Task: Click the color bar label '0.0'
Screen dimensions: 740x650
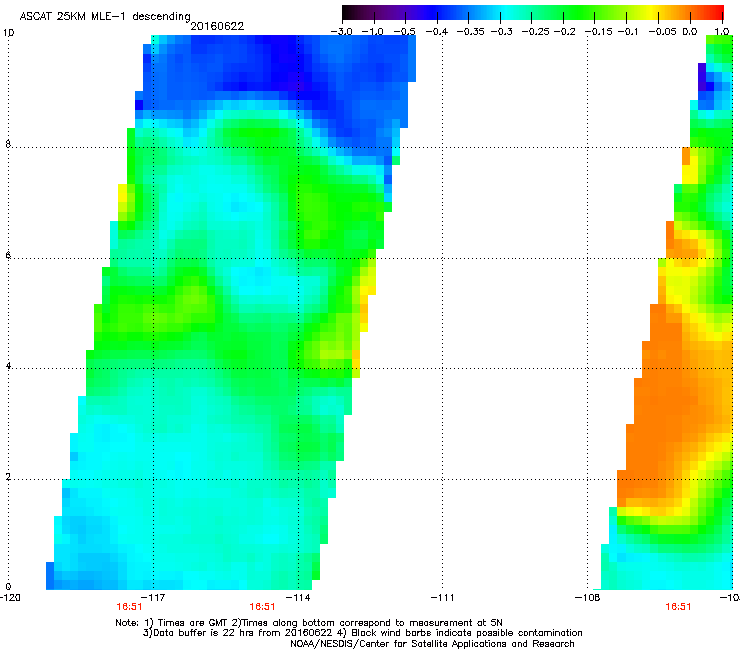Action: click(690, 32)
